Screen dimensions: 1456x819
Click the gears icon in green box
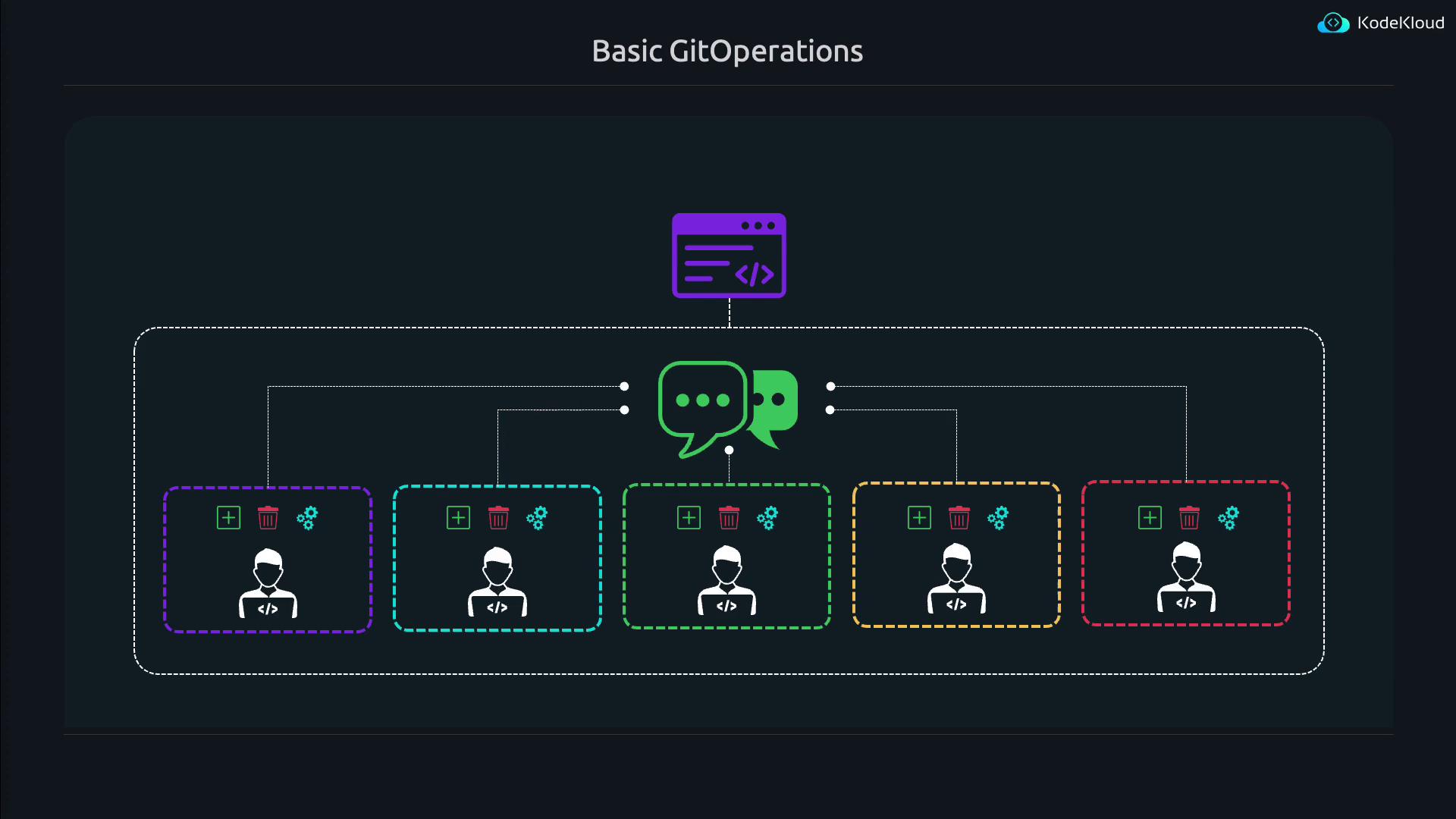(x=767, y=518)
